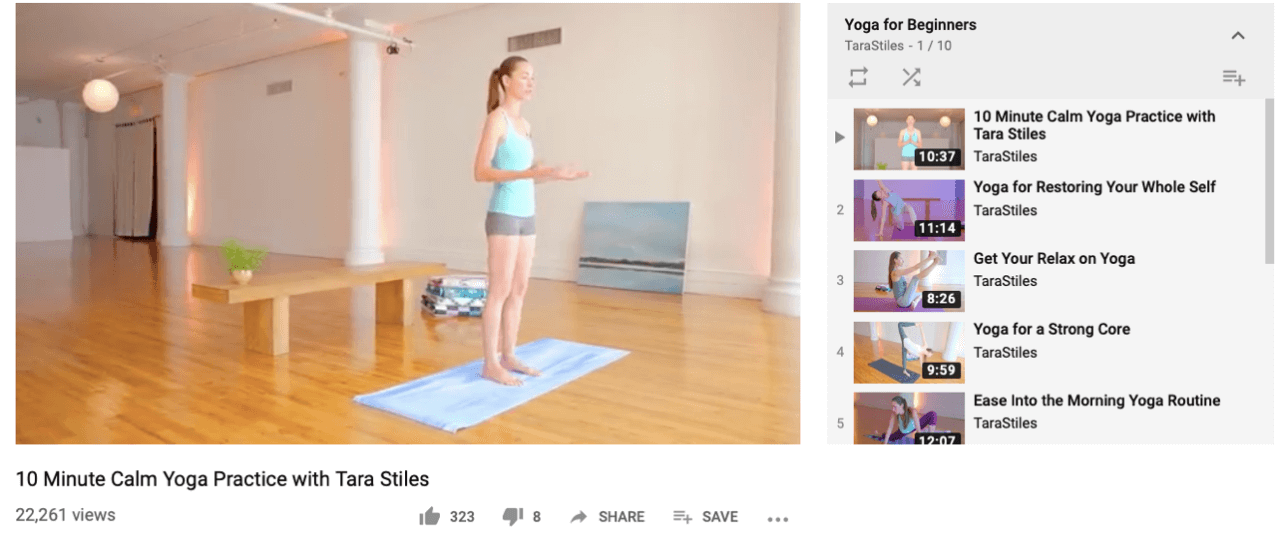
Task: Select Yoga for Restoring Your Whole Self
Action: [1094, 187]
